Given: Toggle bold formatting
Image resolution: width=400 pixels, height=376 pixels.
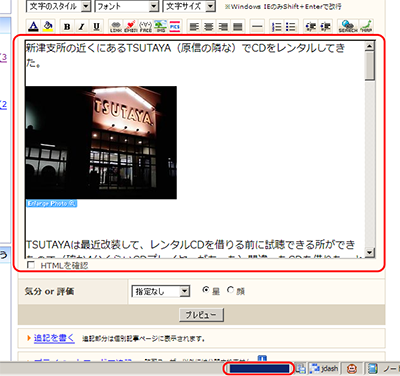Looking at the screenshot, I should (67, 27).
